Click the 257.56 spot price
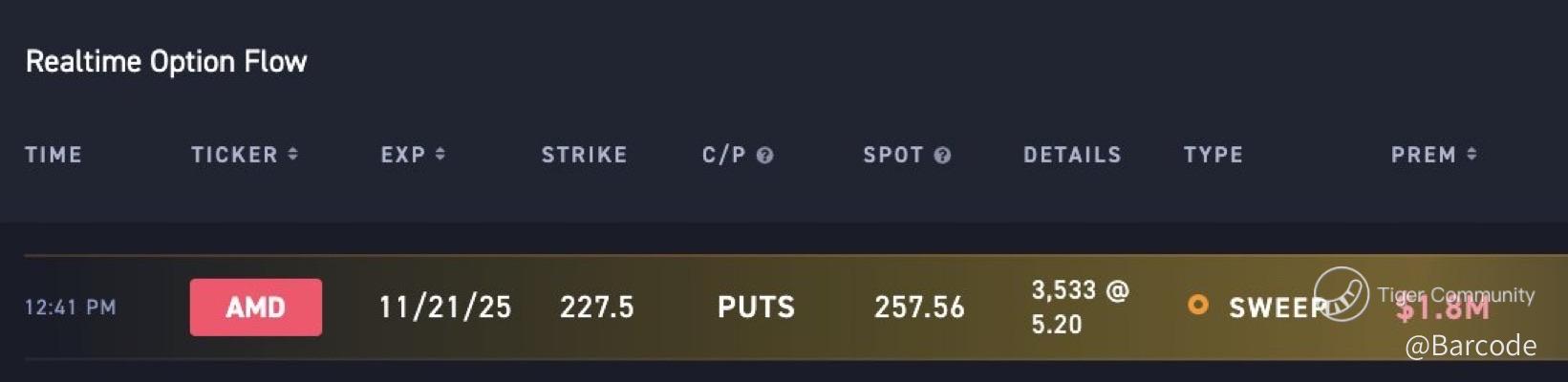The height and width of the screenshot is (382, 1568). click(x=919, y=308)
